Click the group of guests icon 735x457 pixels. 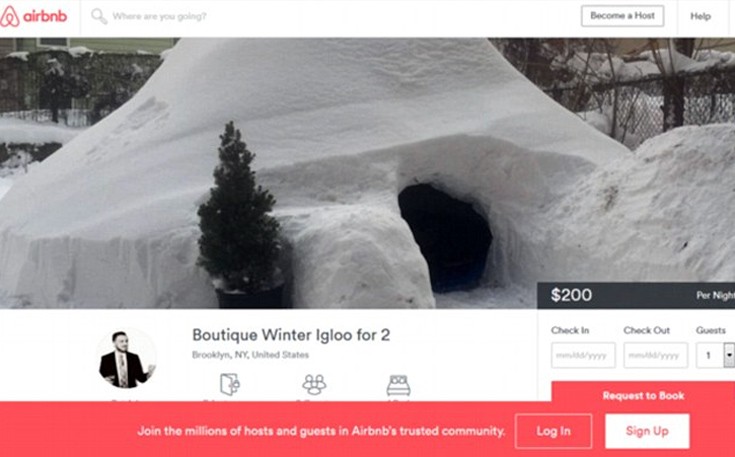coord(314,384)
